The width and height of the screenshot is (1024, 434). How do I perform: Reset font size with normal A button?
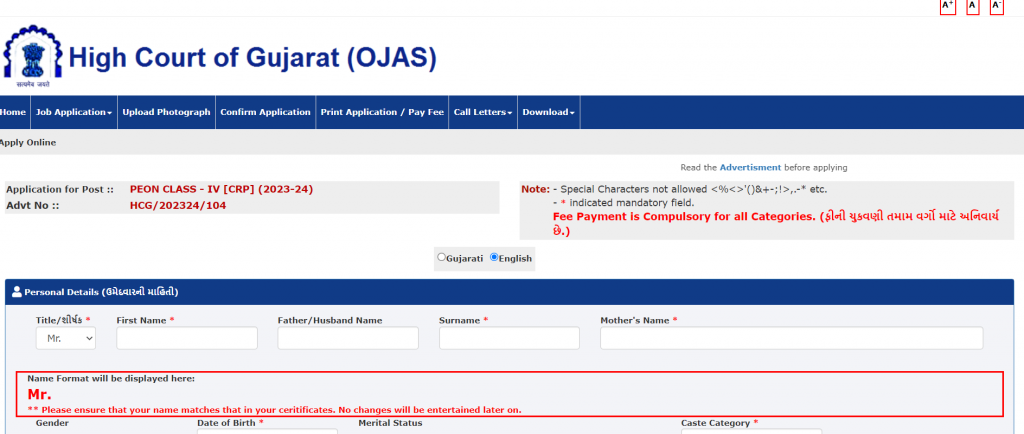click(x=972, y=7)
